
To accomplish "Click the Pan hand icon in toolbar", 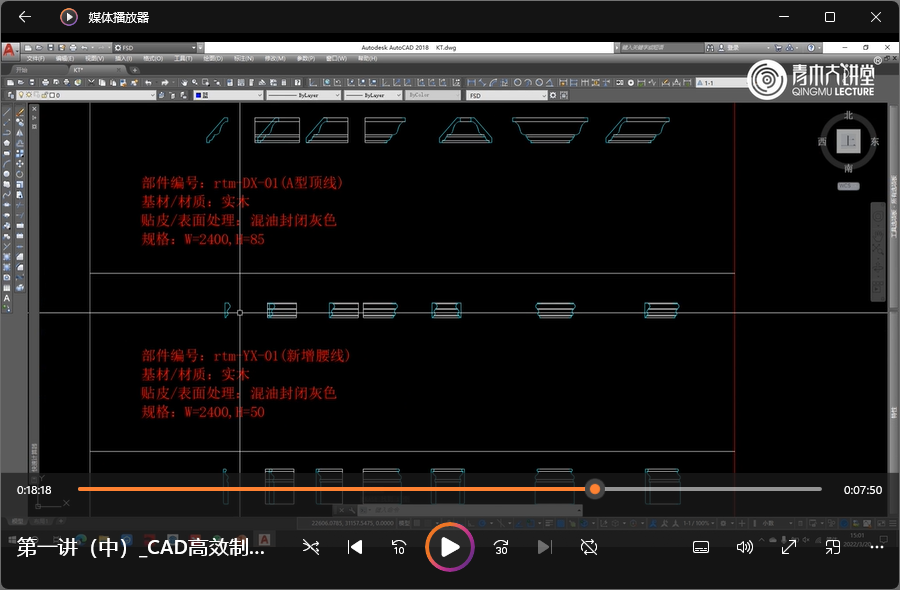I will (x=184, y=83).
